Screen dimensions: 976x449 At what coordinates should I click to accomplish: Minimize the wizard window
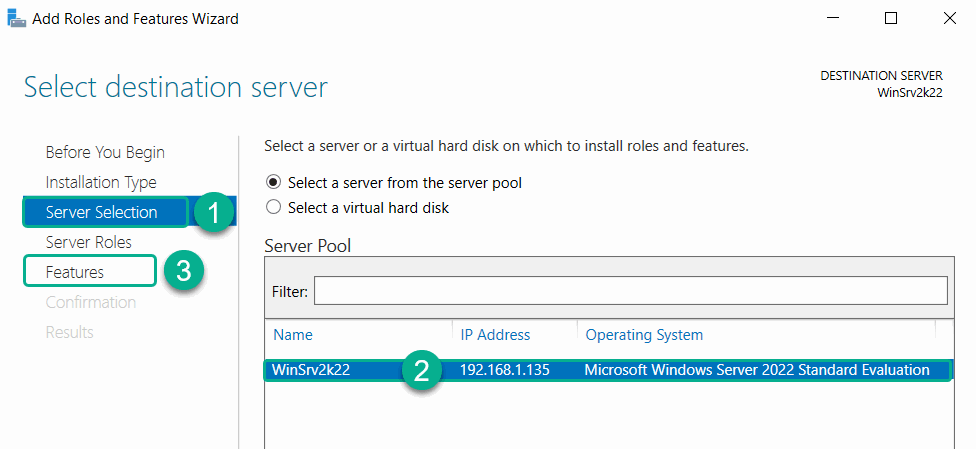tap(832, 18)
